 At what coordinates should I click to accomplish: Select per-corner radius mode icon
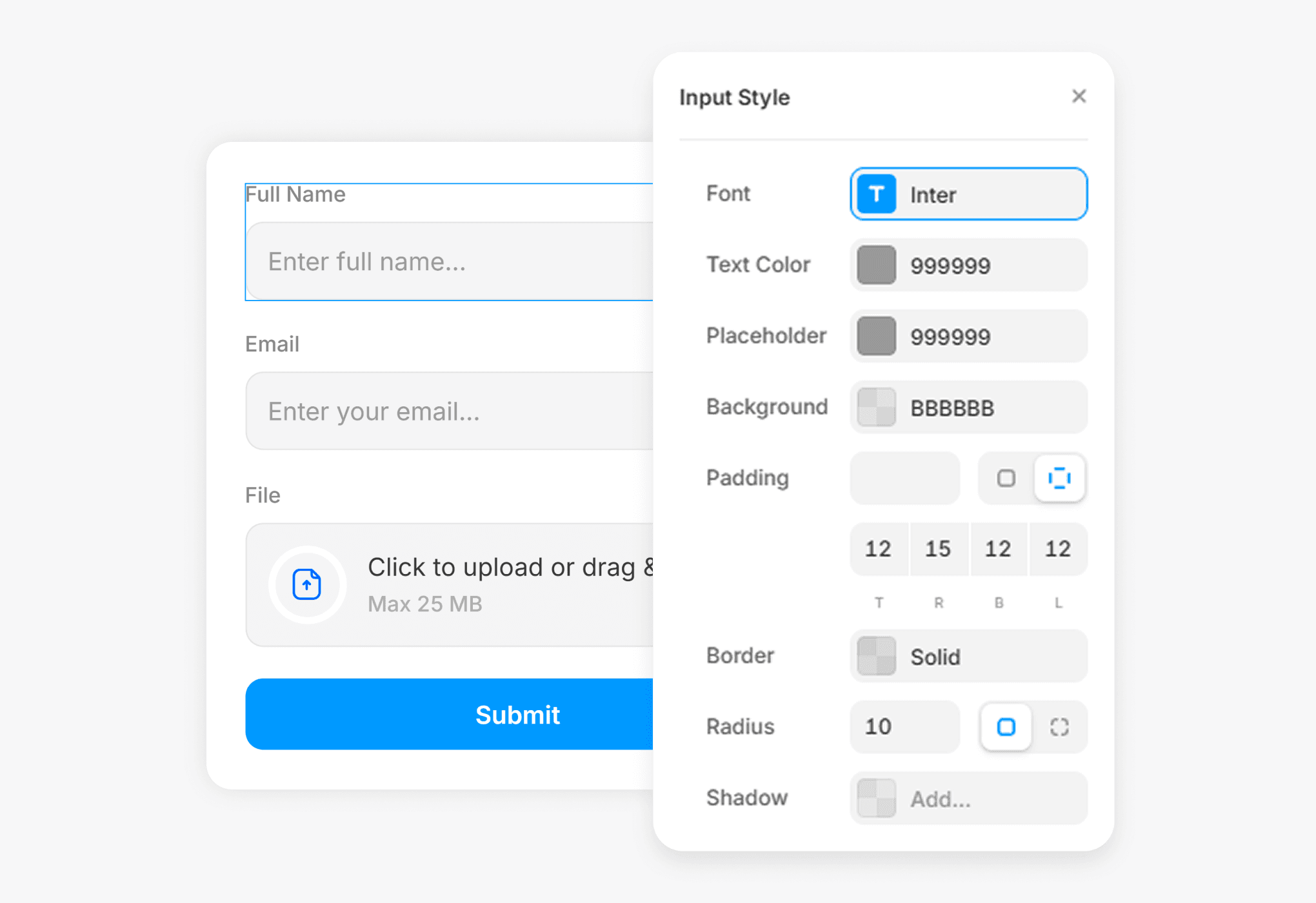pyautogui.click(x=1059, y=727)
